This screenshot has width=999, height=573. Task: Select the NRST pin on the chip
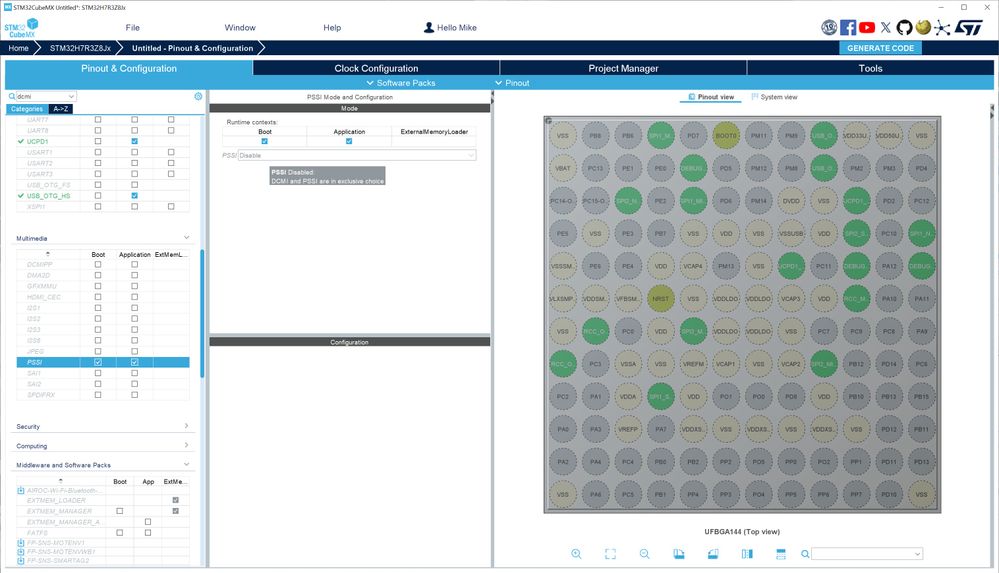coord(661,298)
